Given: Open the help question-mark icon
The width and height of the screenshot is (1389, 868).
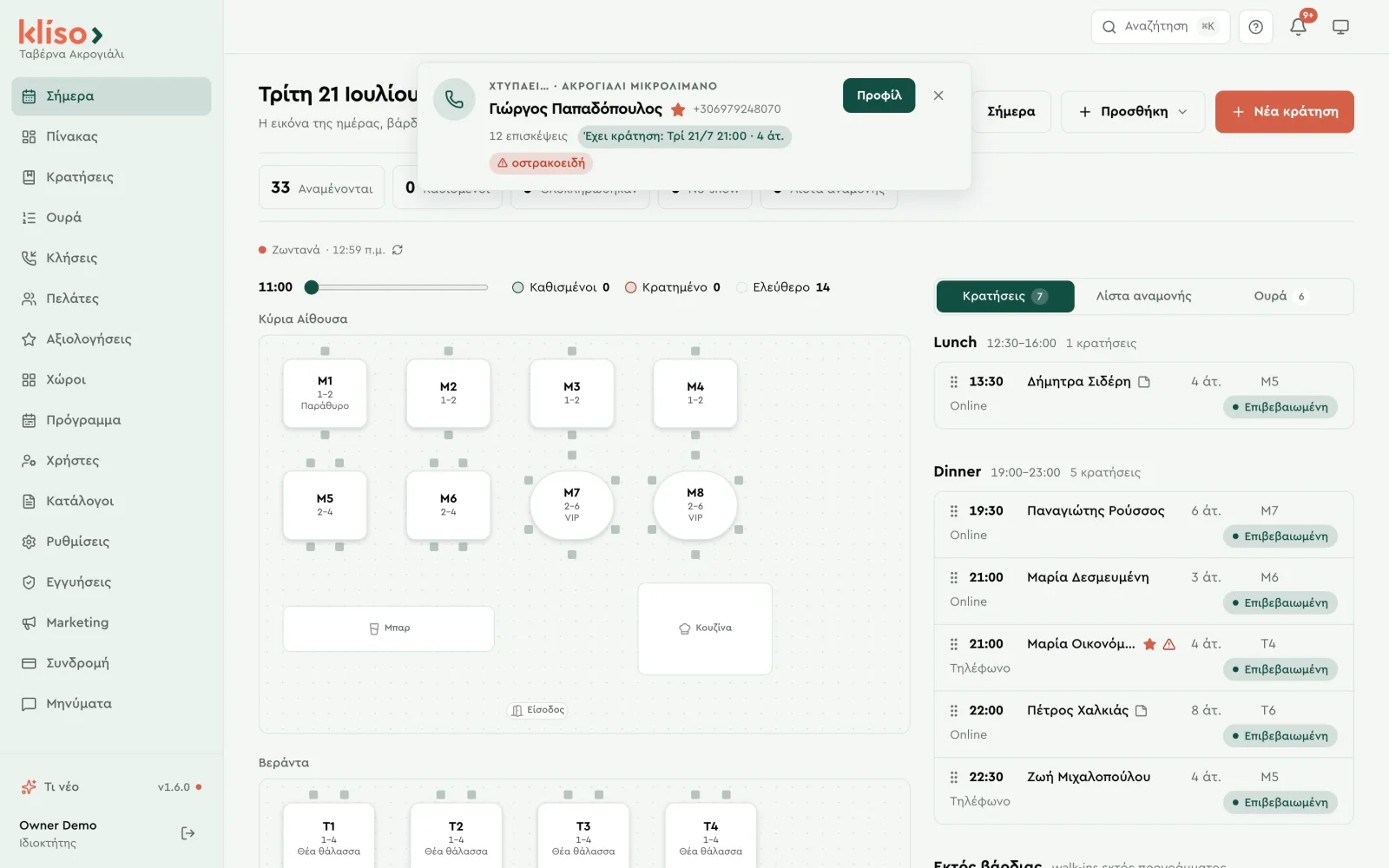Looking at the screenshot, I should click(1255, 27).
